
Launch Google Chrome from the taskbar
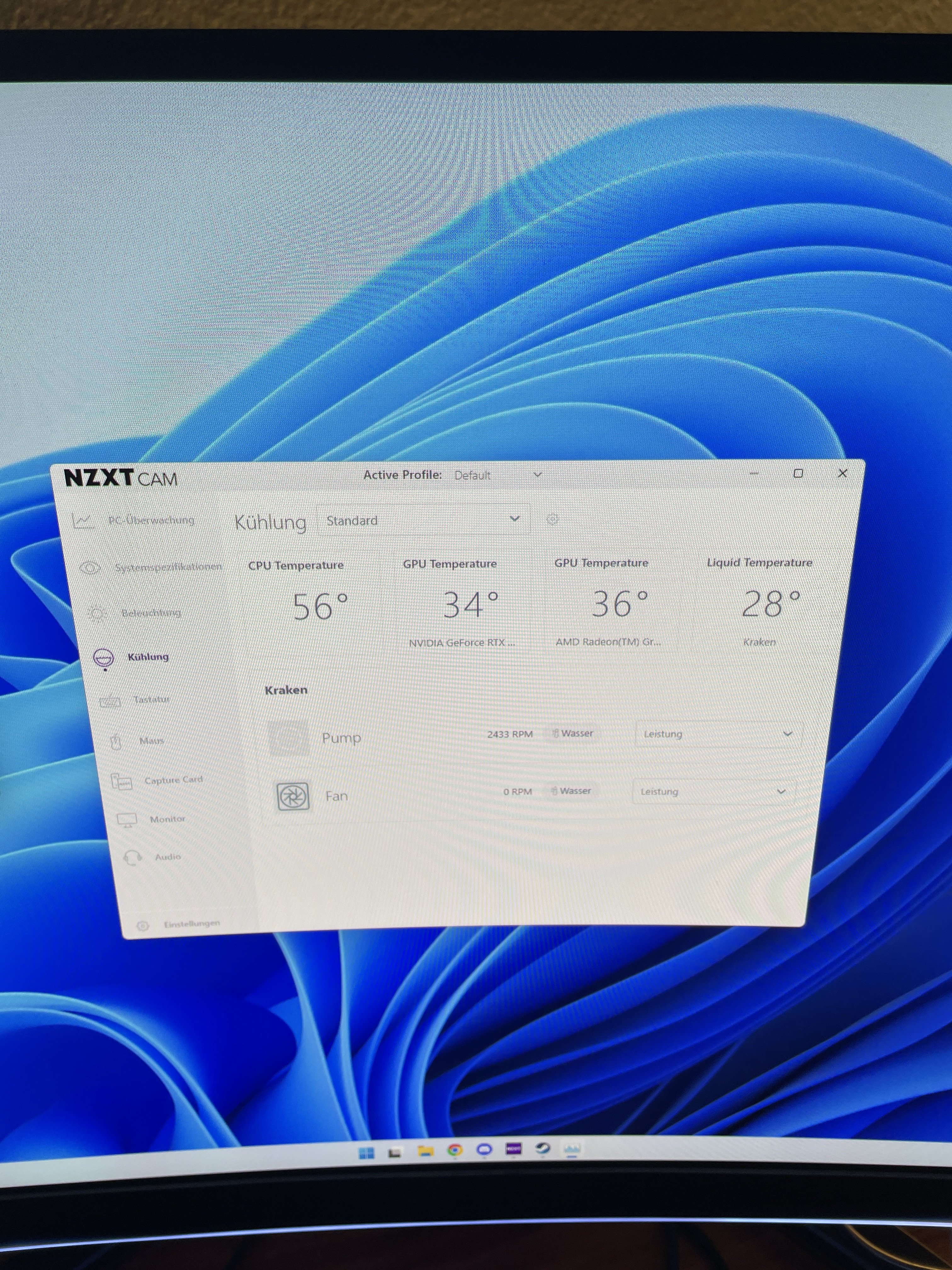[455, 1150]
